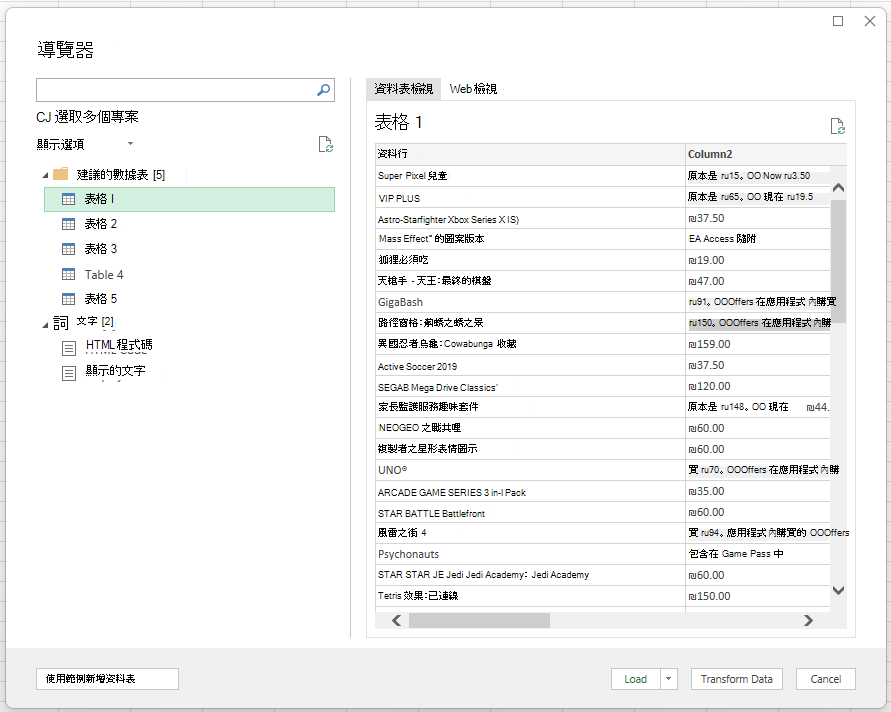The width and height of the screenshot is (891, 712).
Task: Click table icon next to 表格 3
Action: [x=68, y=249]
